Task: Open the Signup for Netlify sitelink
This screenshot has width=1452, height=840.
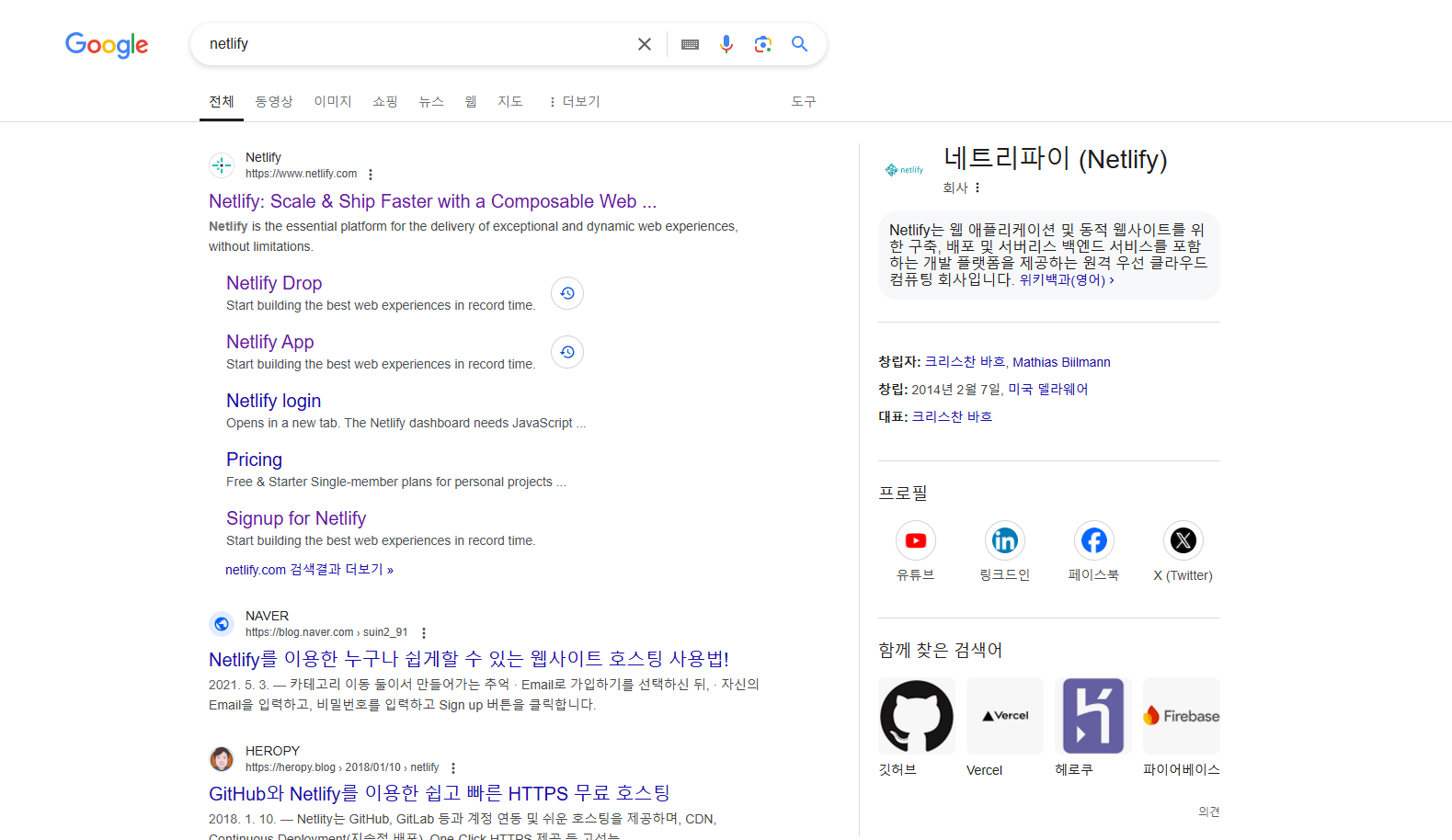Action: 296,518
